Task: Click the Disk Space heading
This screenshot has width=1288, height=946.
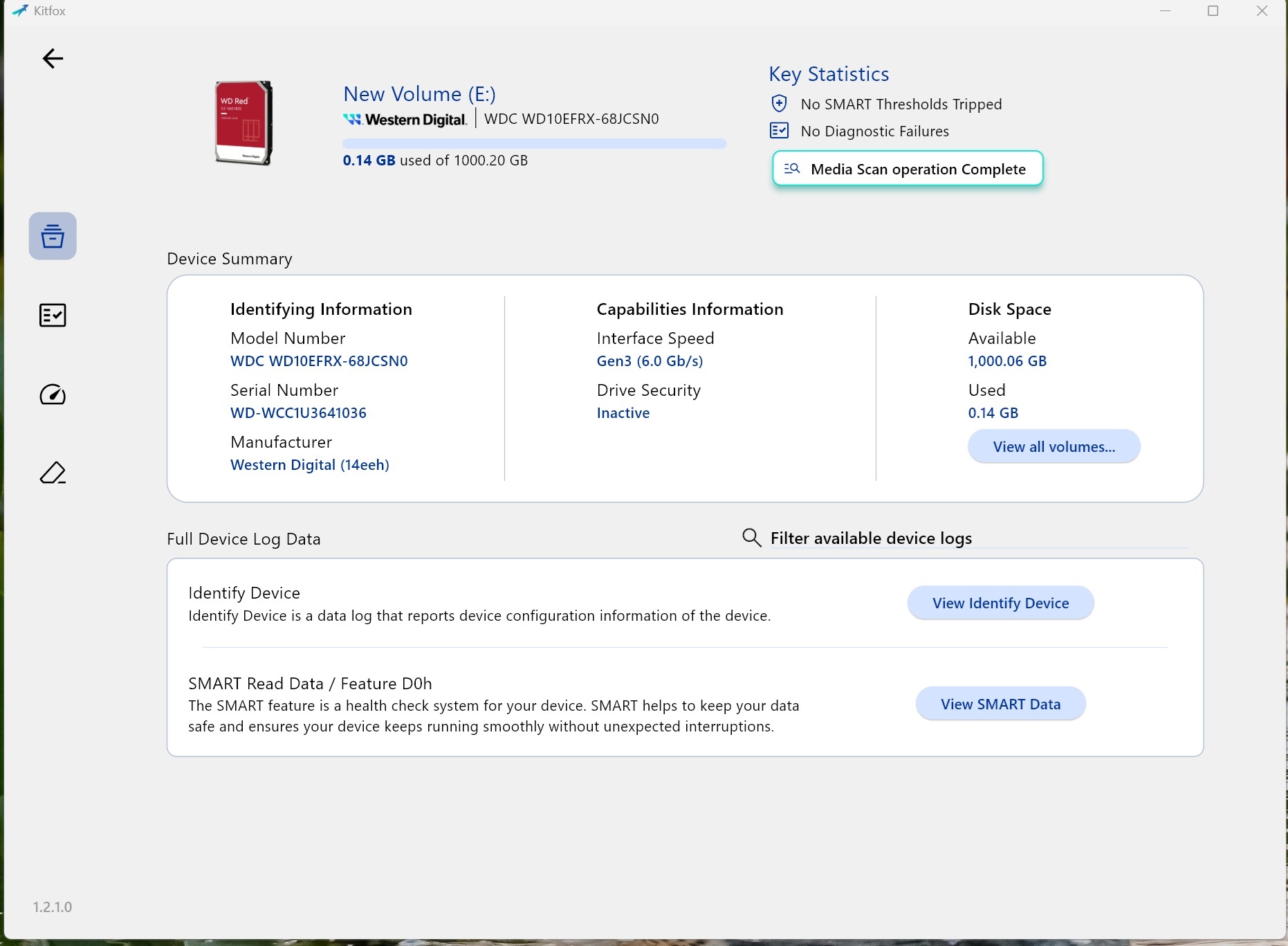Action: pyautogui.click(x=1009, y=309)
